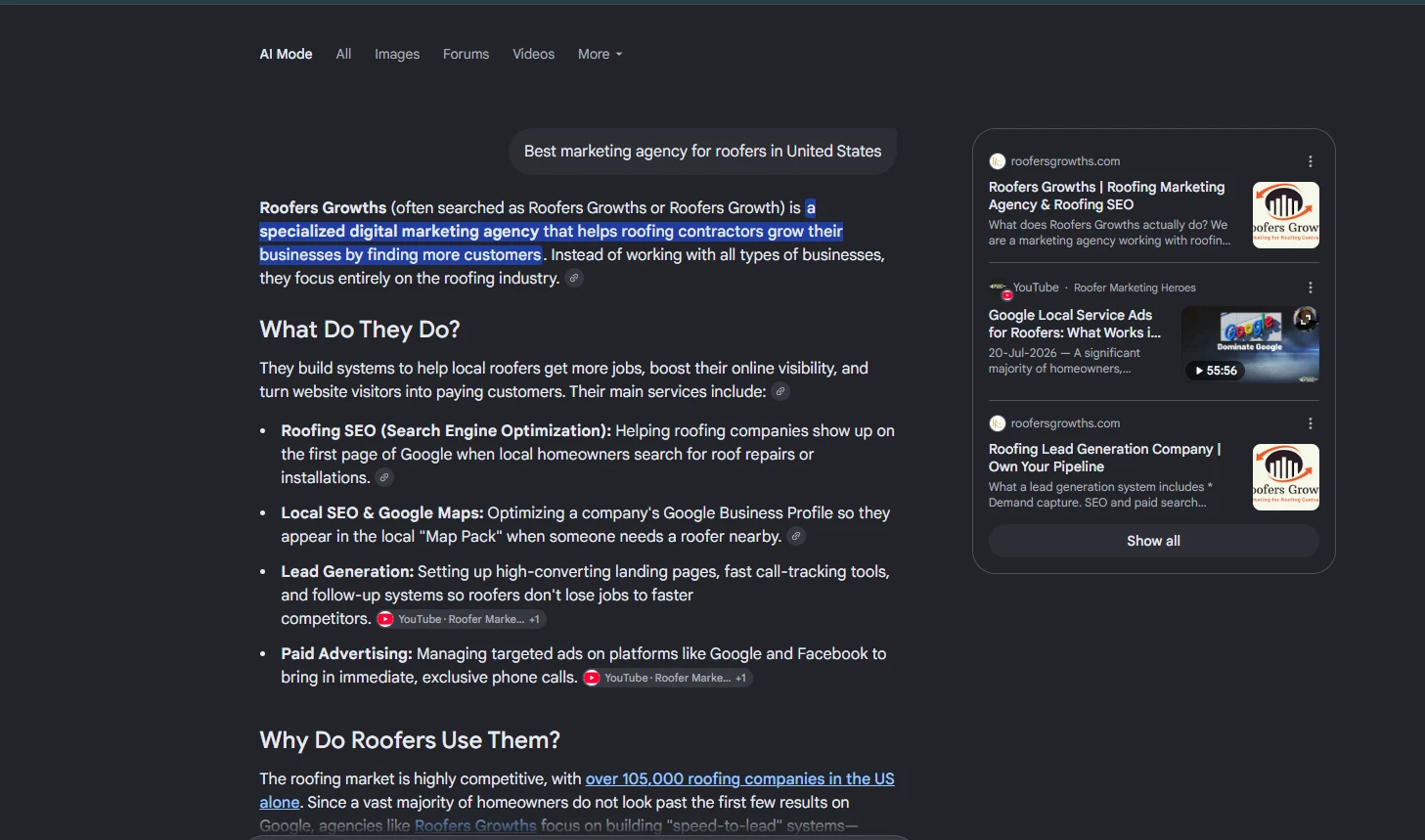This screenshot has height=840, width=1425.
Task: Click the source link icon after 'roofer nearby.'
Action: click(796, 537)
